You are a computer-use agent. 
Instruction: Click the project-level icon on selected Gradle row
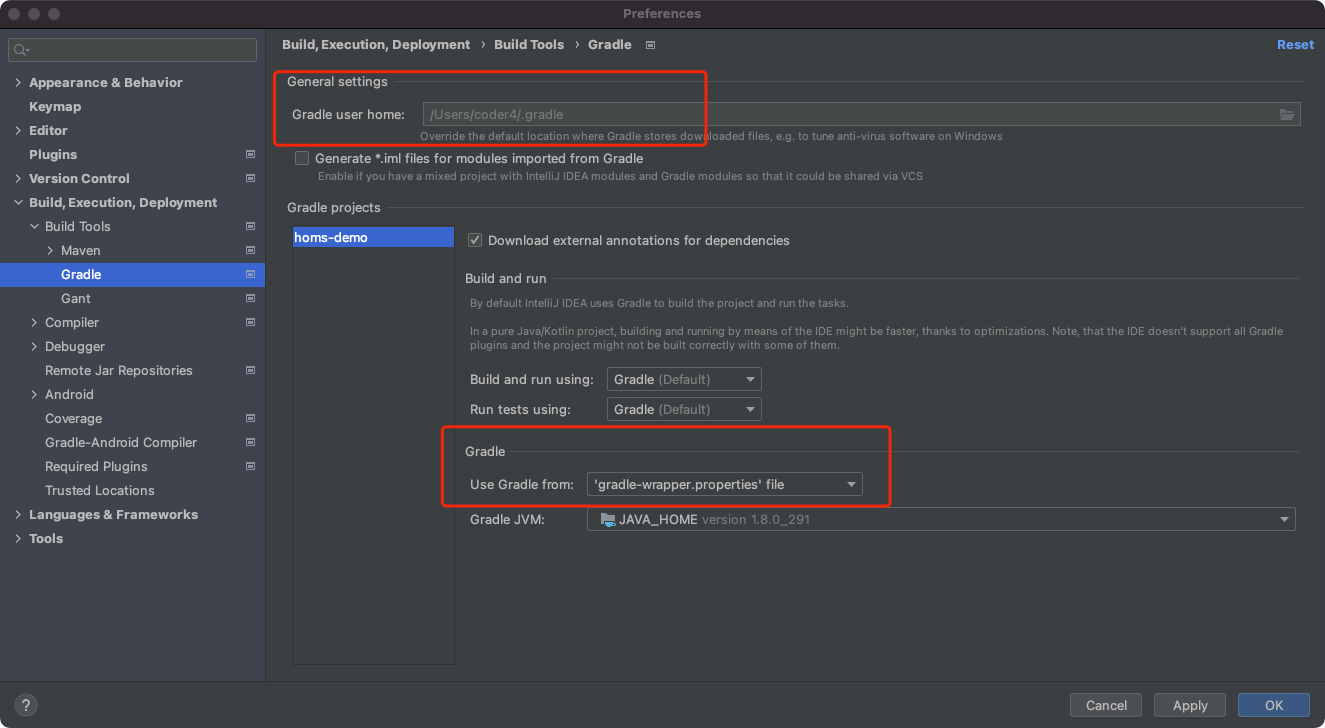click(250, 274)
